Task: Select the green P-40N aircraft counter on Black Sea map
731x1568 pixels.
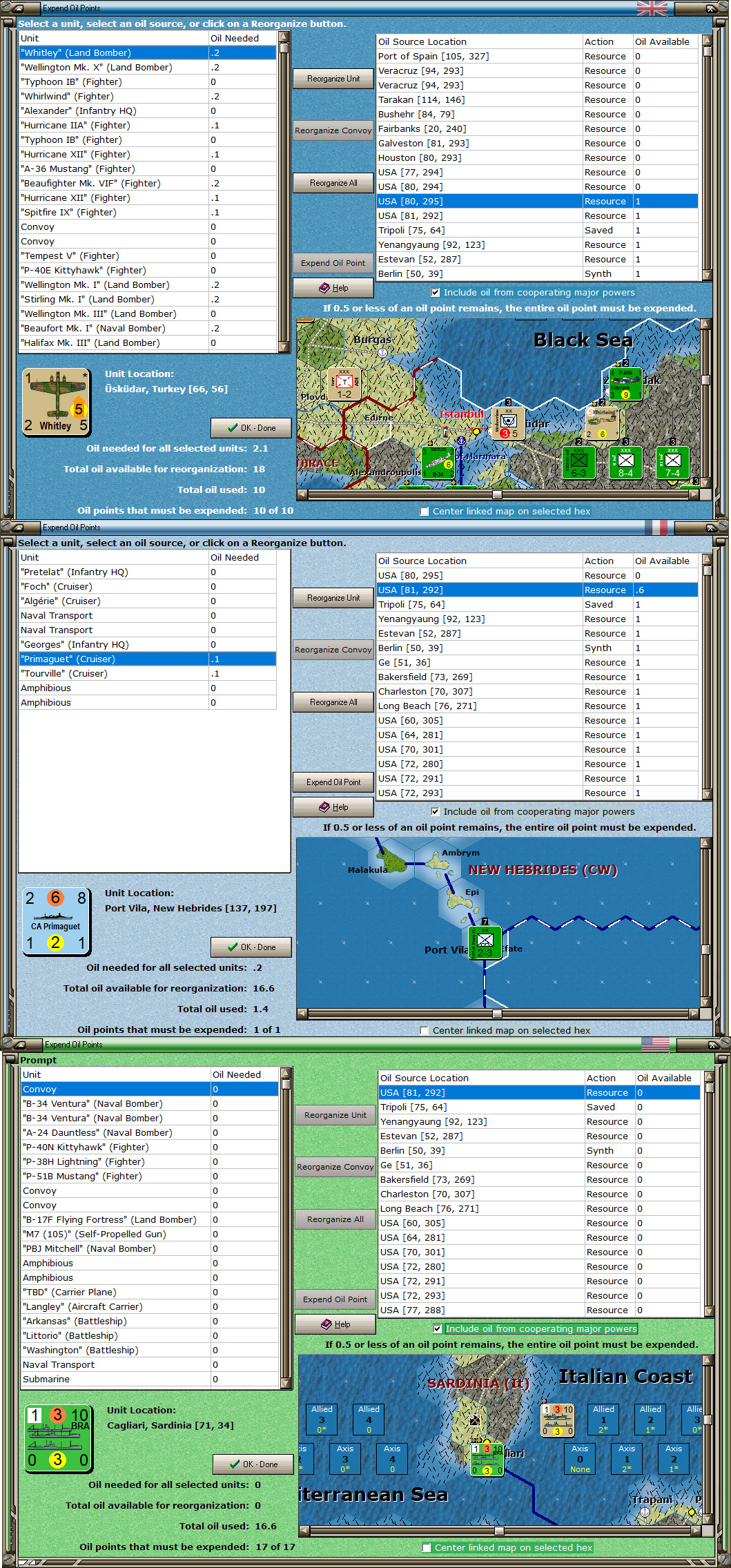Action: [x=625, y=384]
